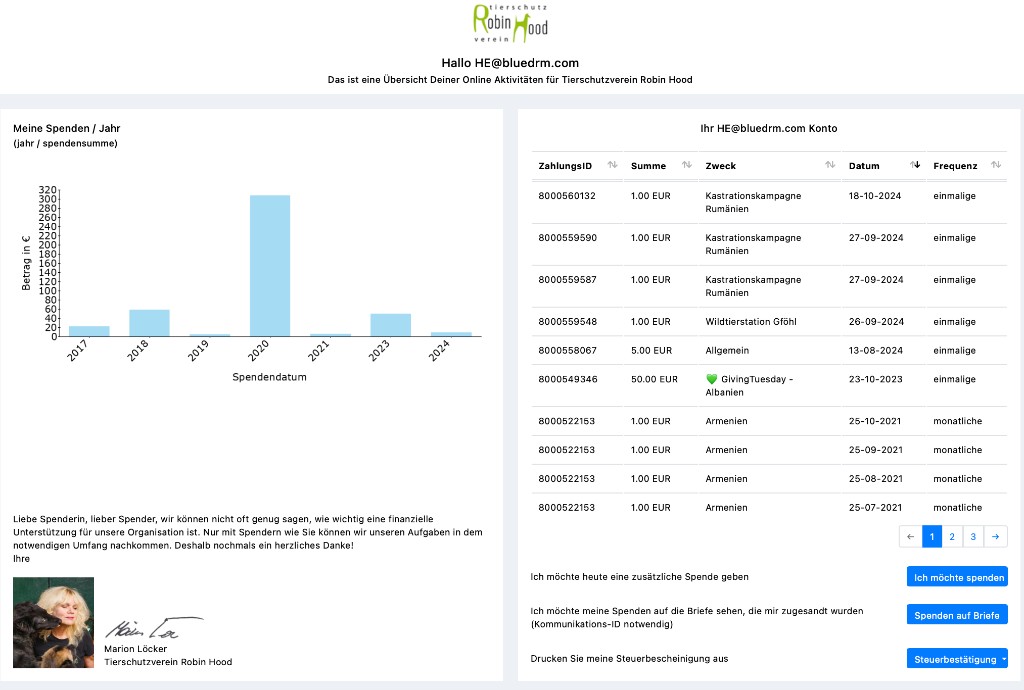This screenshot has height=690, width=1024.
Task: Click the date 25-07-2021
Action: click(x=875, y=507)
